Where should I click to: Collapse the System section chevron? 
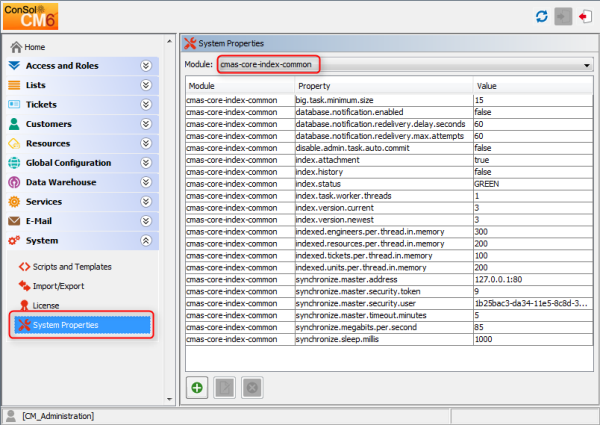(146, 241)
